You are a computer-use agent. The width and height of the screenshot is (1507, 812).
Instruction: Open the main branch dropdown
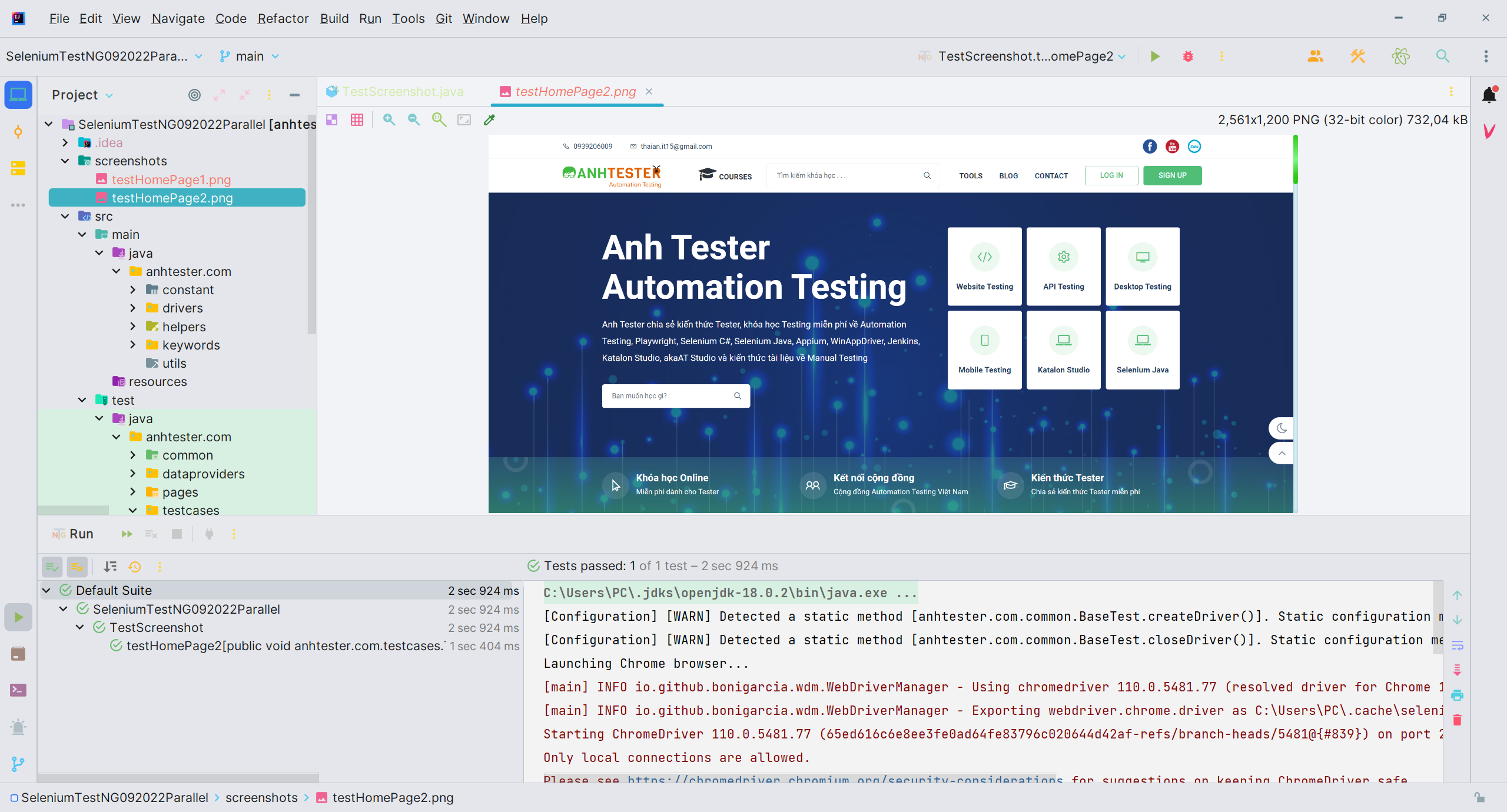(250, 56)
